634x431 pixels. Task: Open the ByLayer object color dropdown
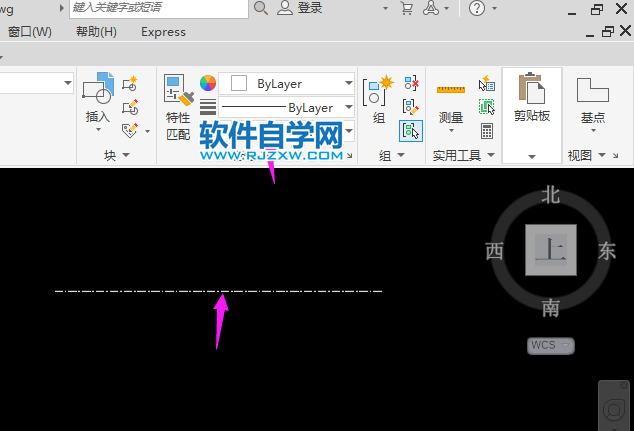click(287, 84)
